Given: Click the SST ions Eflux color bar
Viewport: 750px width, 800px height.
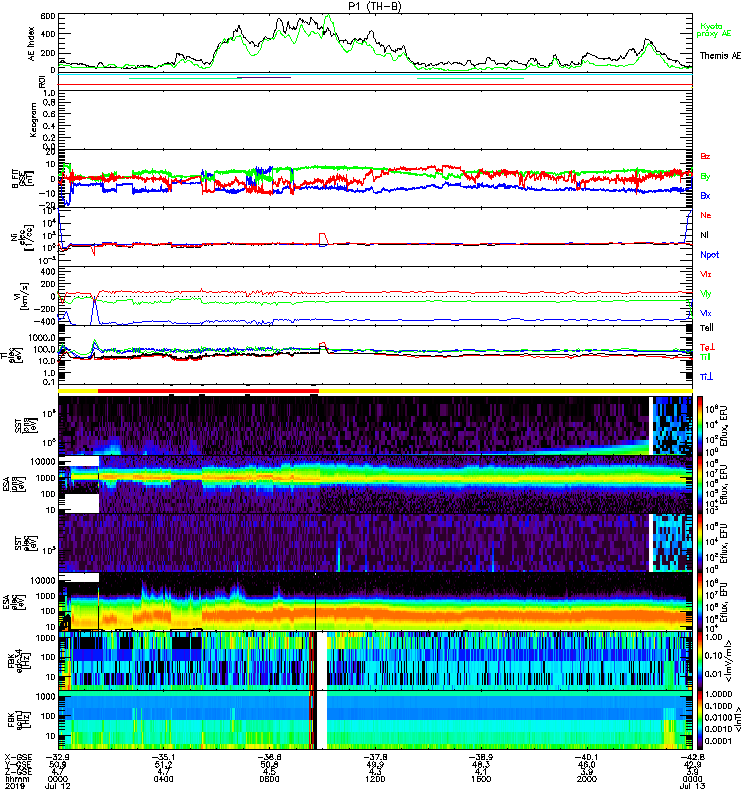Looking at the screenshot, I should click(699, 426).
